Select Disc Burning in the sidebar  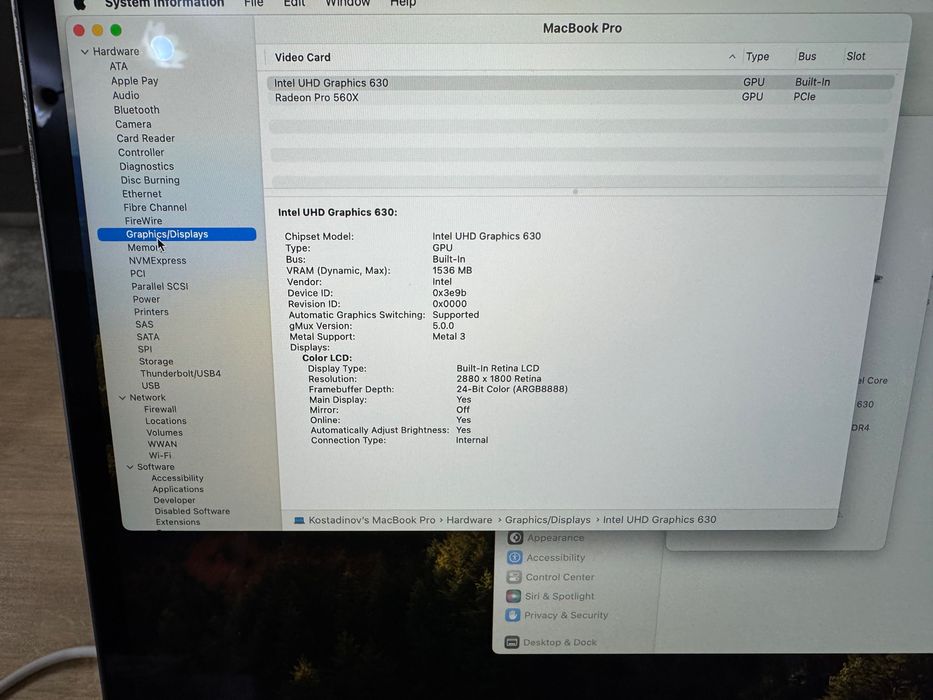150,180
